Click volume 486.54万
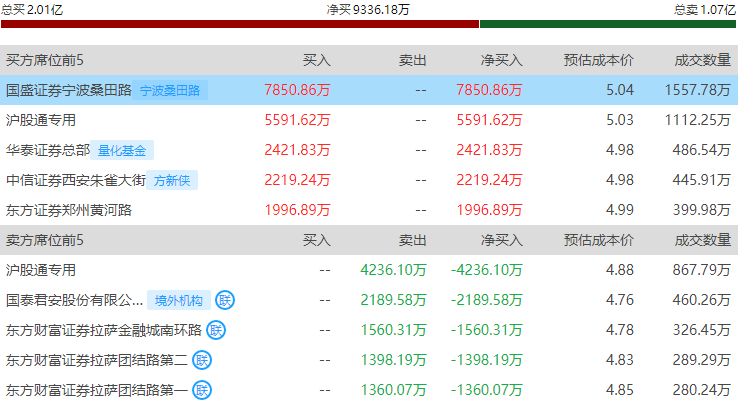This screenshot has height=402, width=738. [702, 150]
